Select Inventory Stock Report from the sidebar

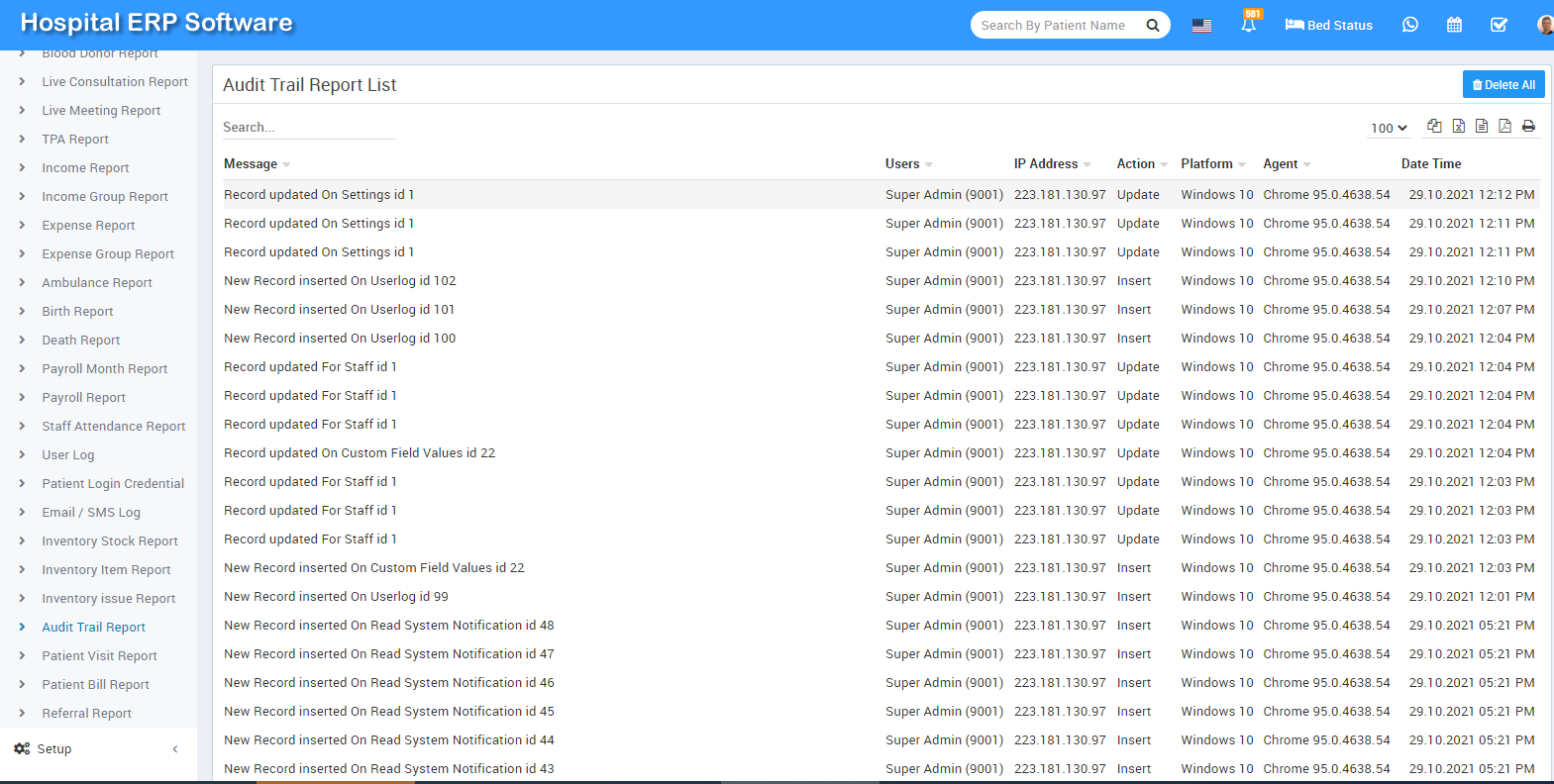[x=110, y=541]
